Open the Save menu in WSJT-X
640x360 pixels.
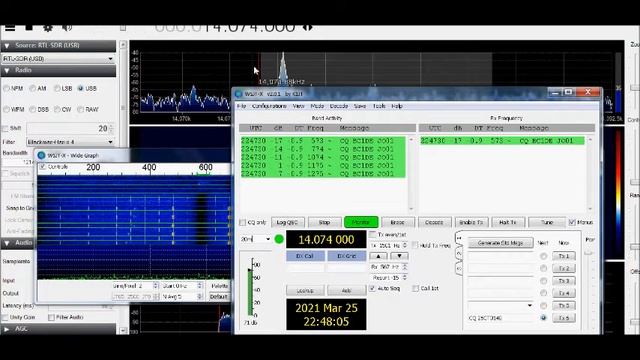click(360, 106)
